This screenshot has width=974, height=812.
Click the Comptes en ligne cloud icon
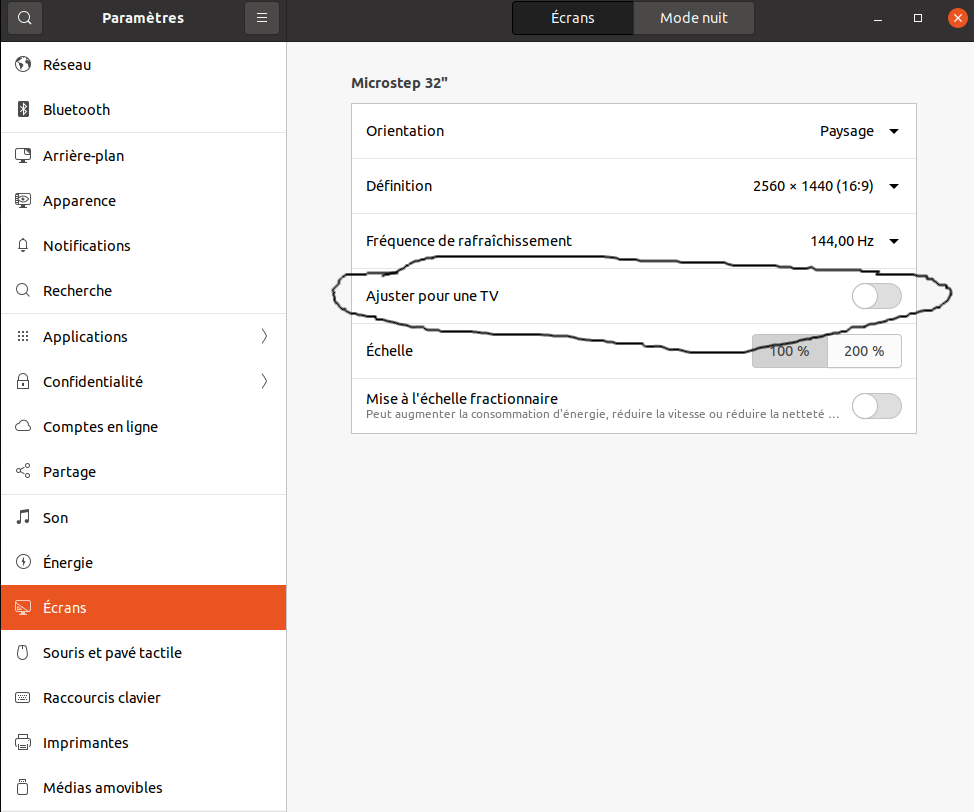23,426
